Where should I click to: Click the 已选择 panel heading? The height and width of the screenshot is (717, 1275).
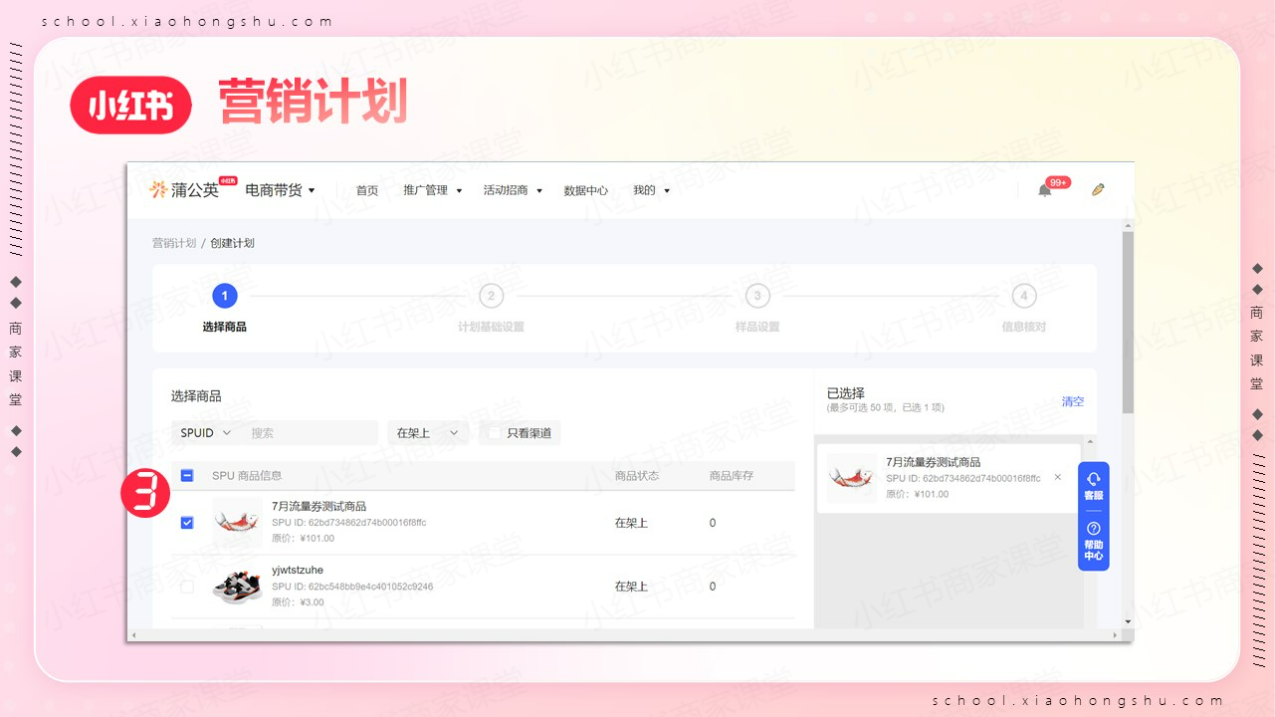click(846, 393)
